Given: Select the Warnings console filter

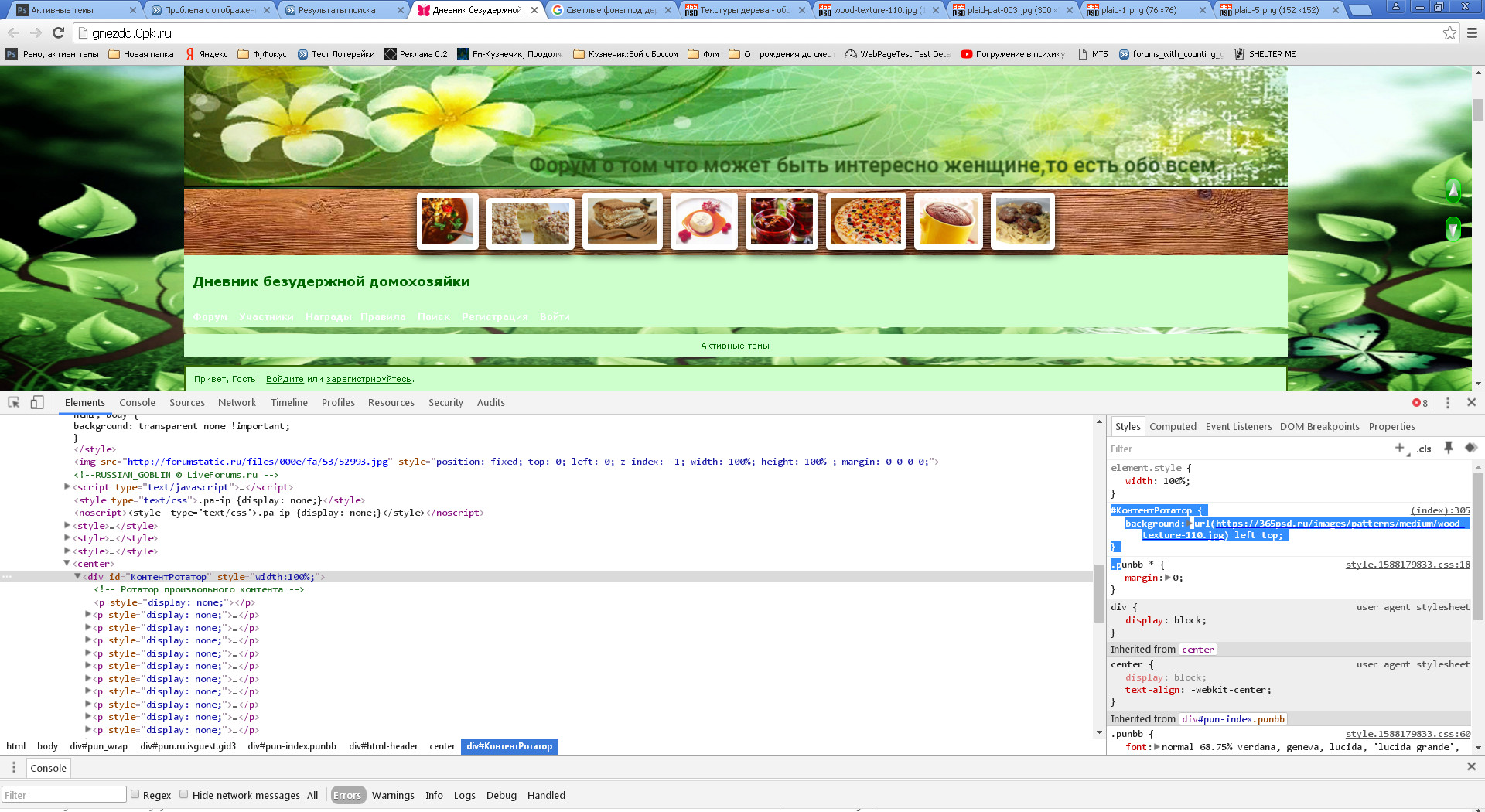Looking at the screenshot, I should click(393, 795).
